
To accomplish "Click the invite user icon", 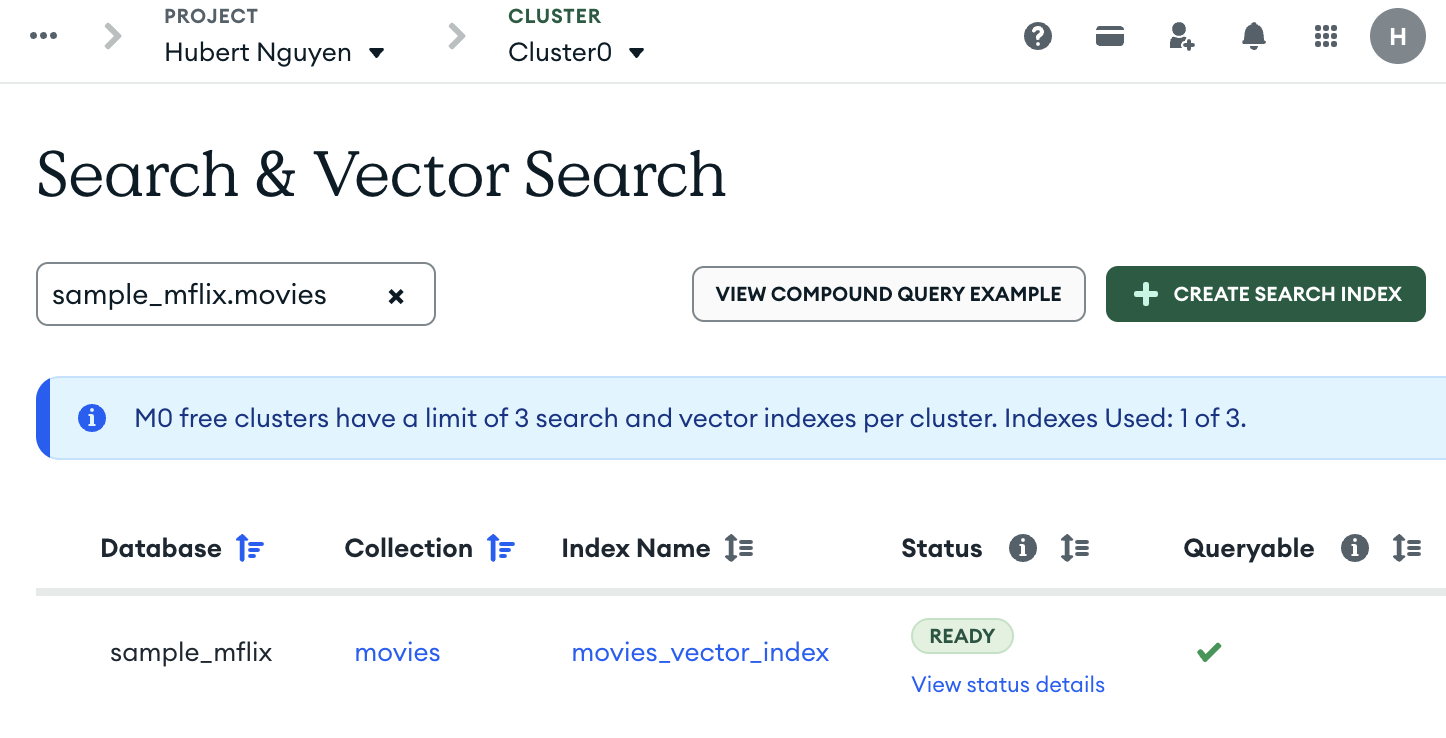I will coord(1181,37).
